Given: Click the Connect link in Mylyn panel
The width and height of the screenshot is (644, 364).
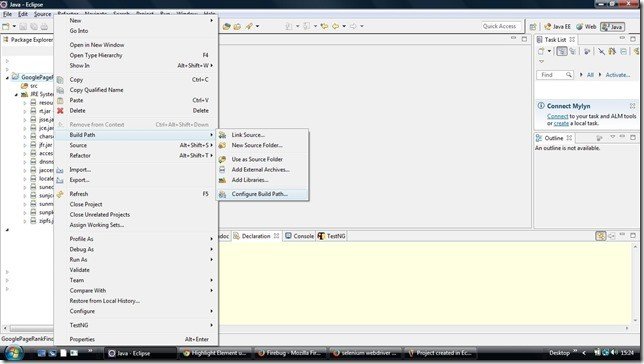Looking at the screenshot, I should (557, 116).
